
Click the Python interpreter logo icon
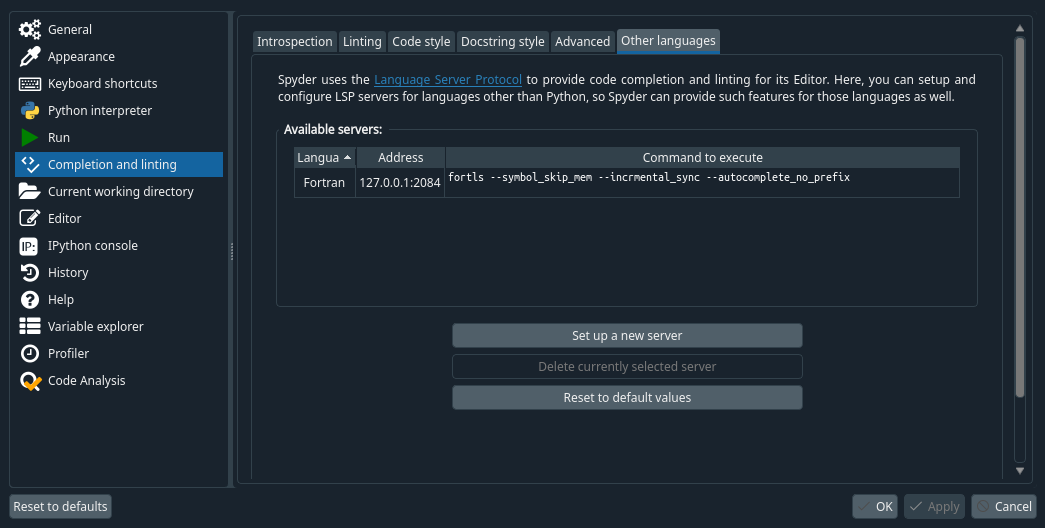click(x=30, y=111)
